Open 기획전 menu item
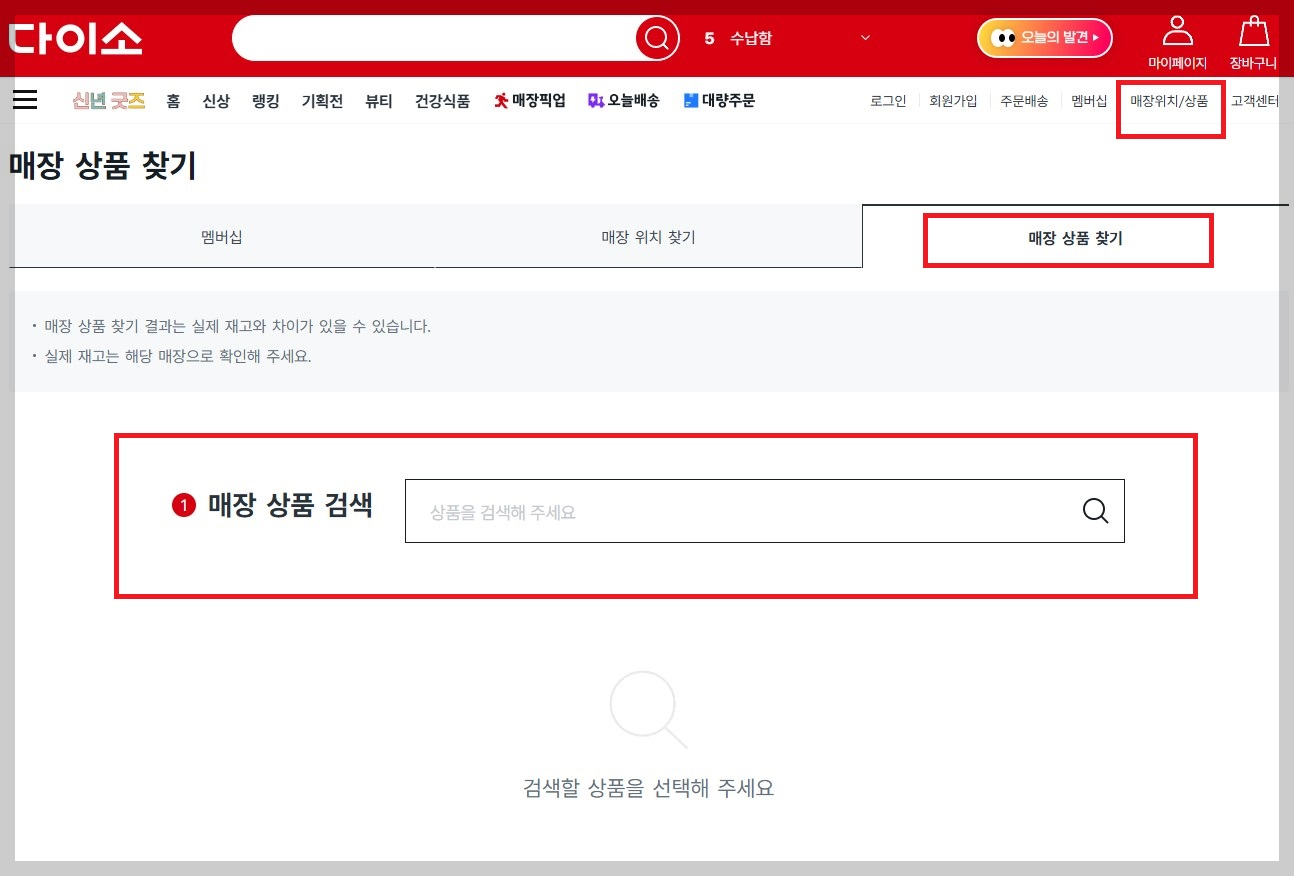 [322, 100]
